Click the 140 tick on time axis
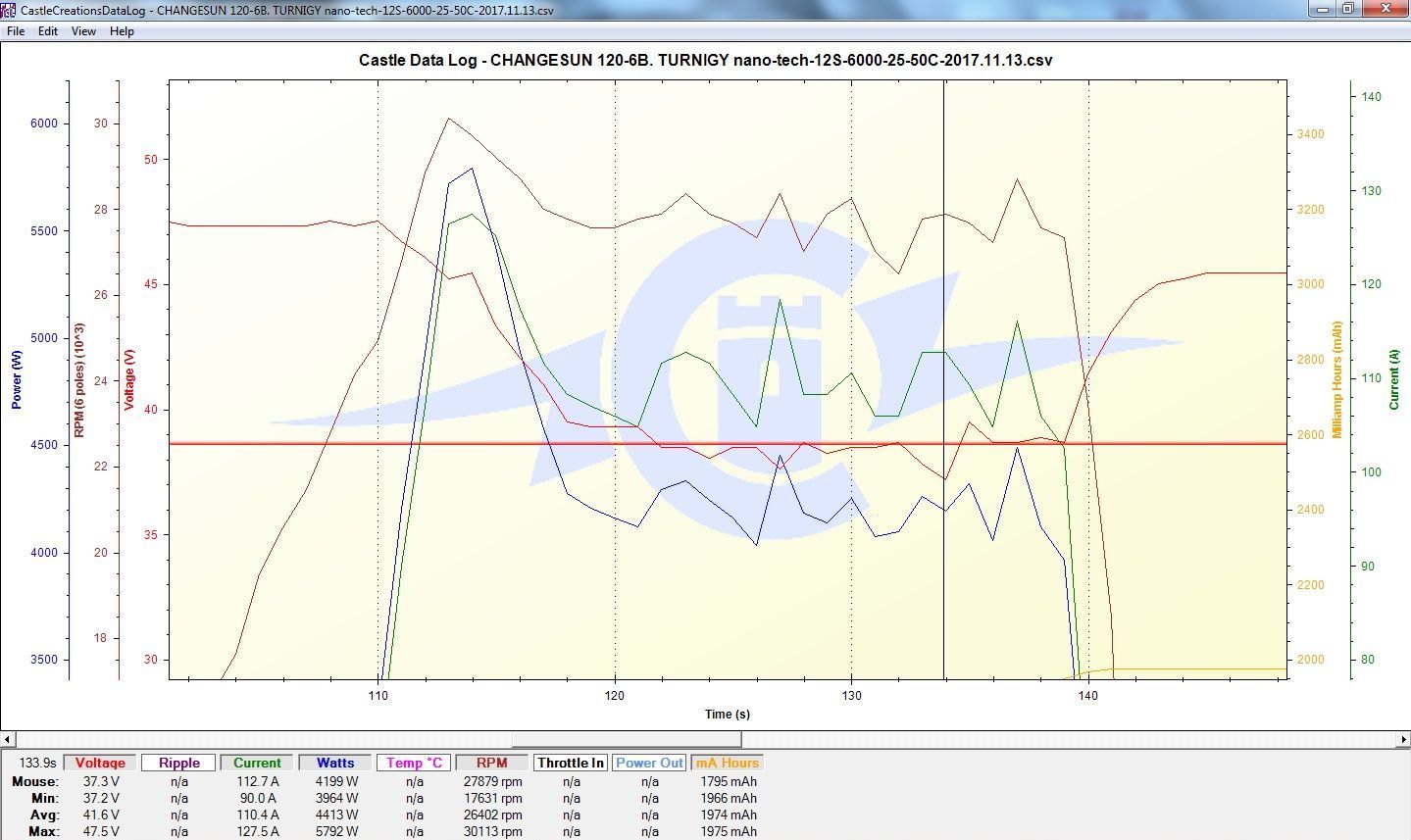 point(1088,696)
